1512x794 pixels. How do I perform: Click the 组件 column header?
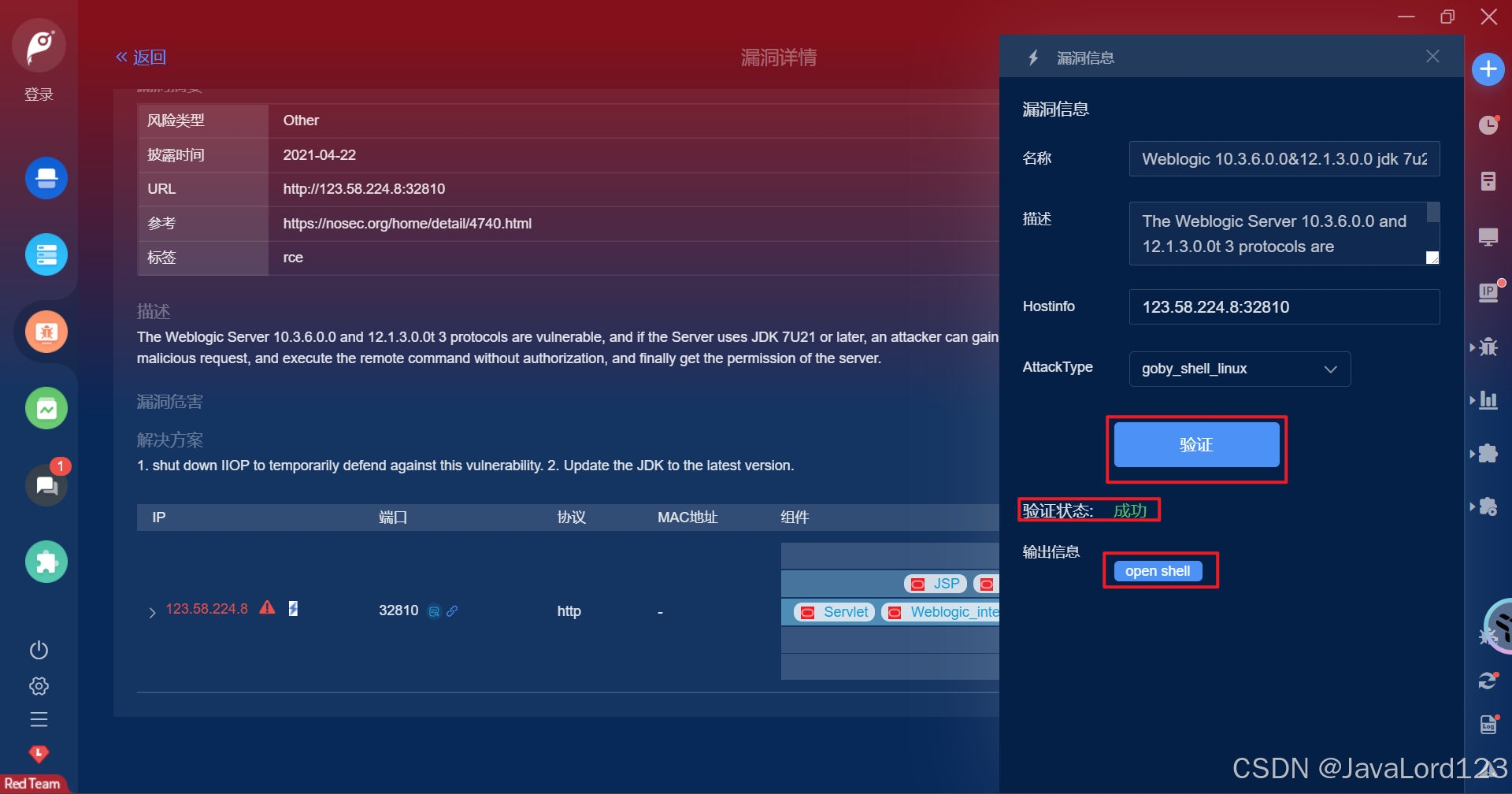(795, 518)
